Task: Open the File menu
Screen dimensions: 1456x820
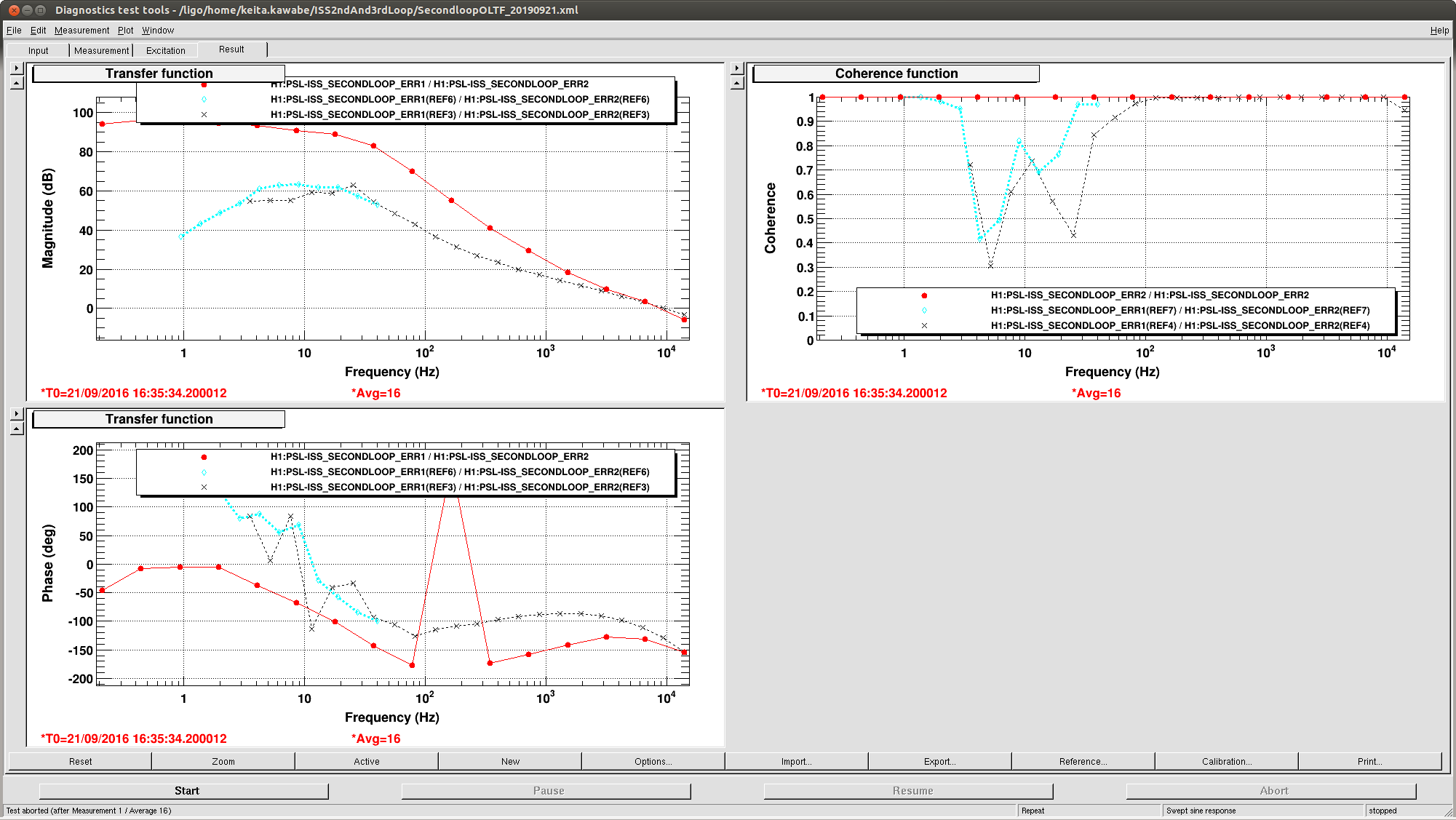Action: point(14,30)
